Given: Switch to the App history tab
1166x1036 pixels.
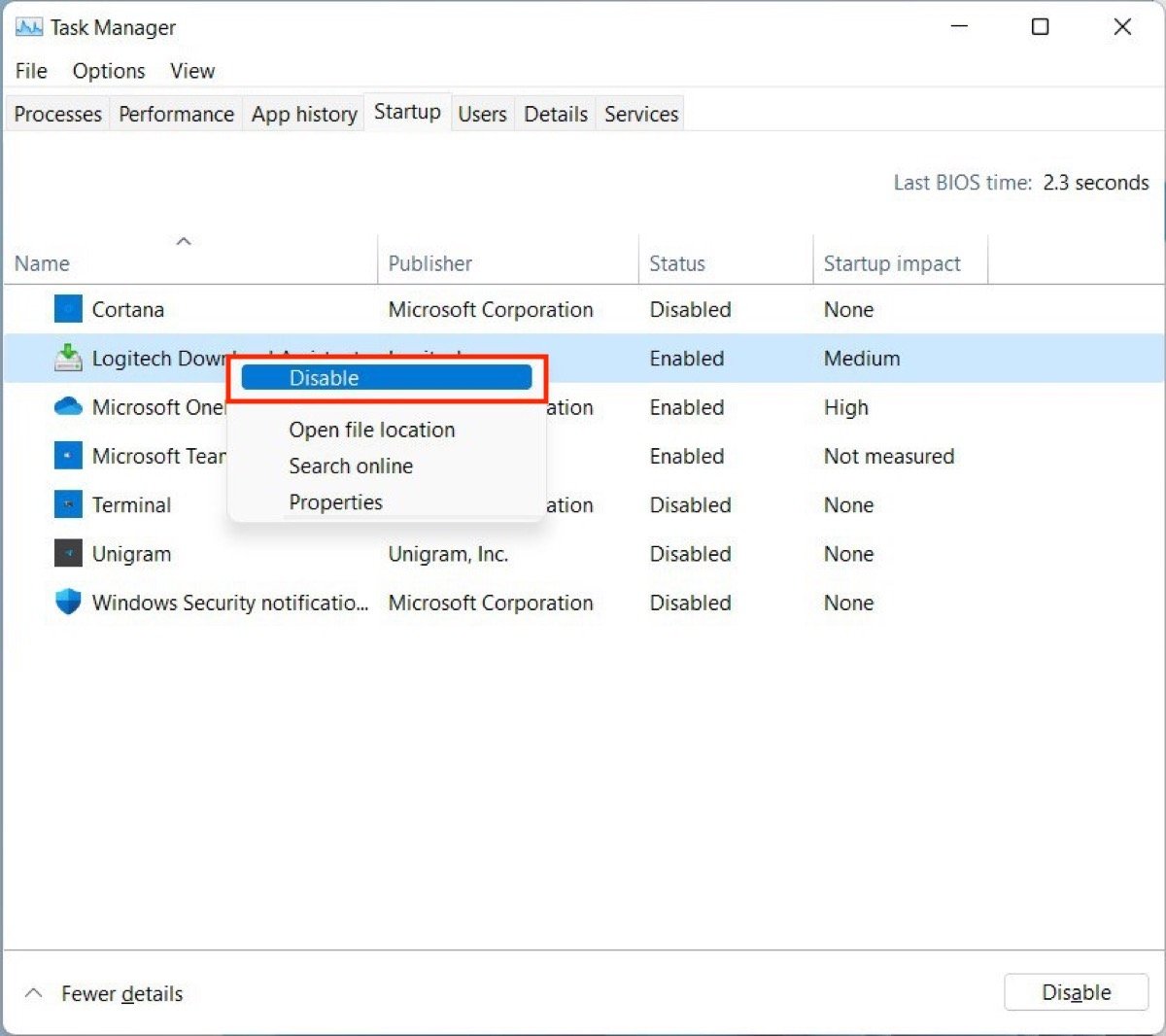Looking at the screenshot, I should tap(304, 114).
